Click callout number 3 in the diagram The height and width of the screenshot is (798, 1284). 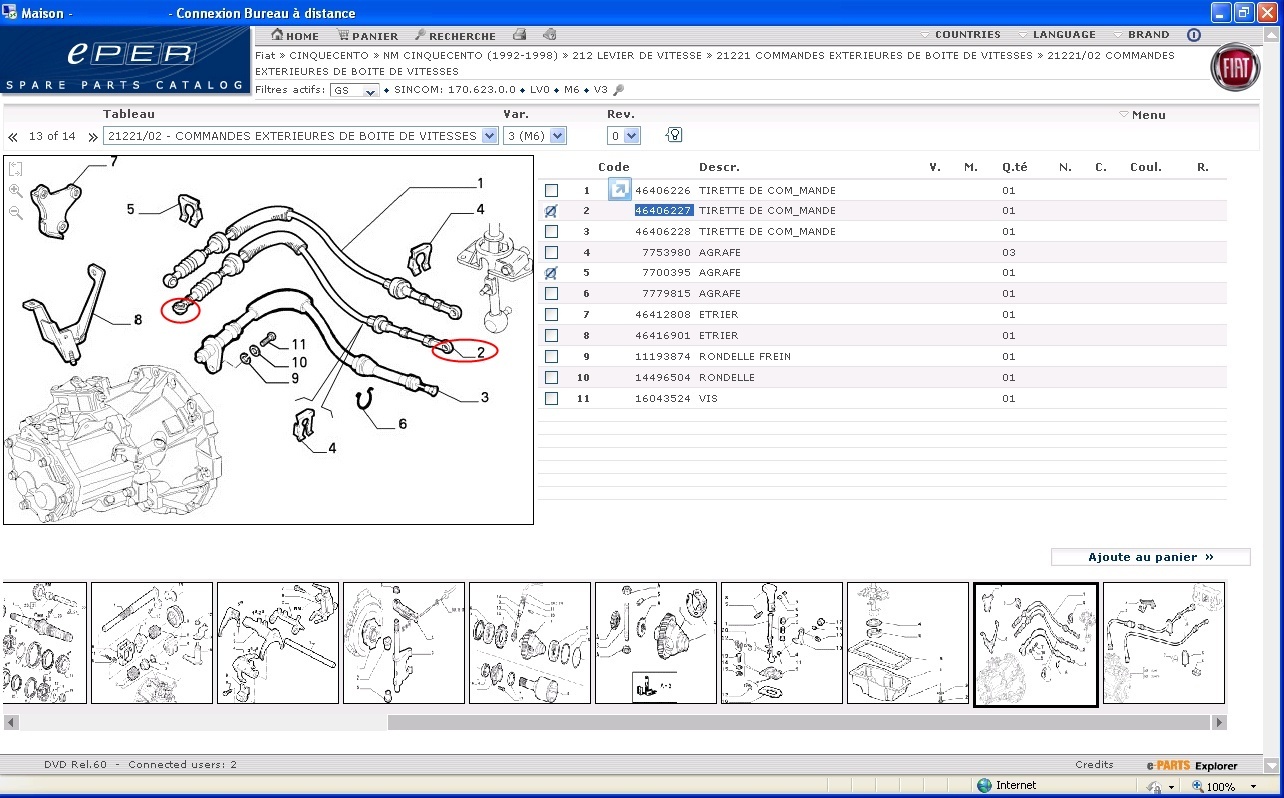484,397
